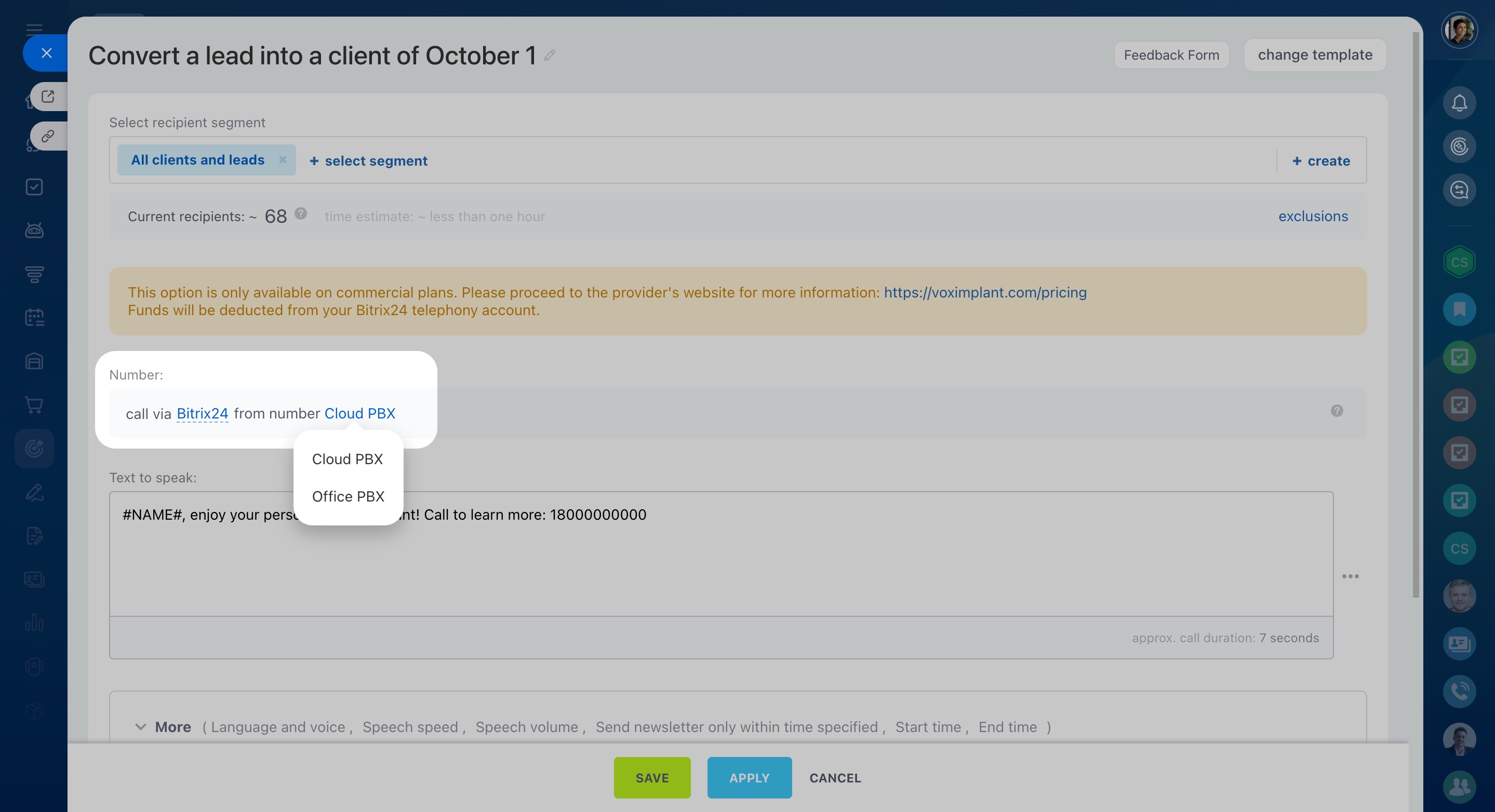
Task: Select Office PBX from the popup menu
Action: [348, 496]
